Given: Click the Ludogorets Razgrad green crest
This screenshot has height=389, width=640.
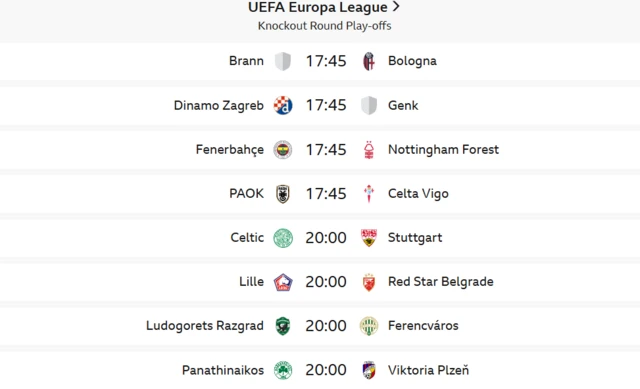Looking at the screenshot, I should [x=283, y=326].
